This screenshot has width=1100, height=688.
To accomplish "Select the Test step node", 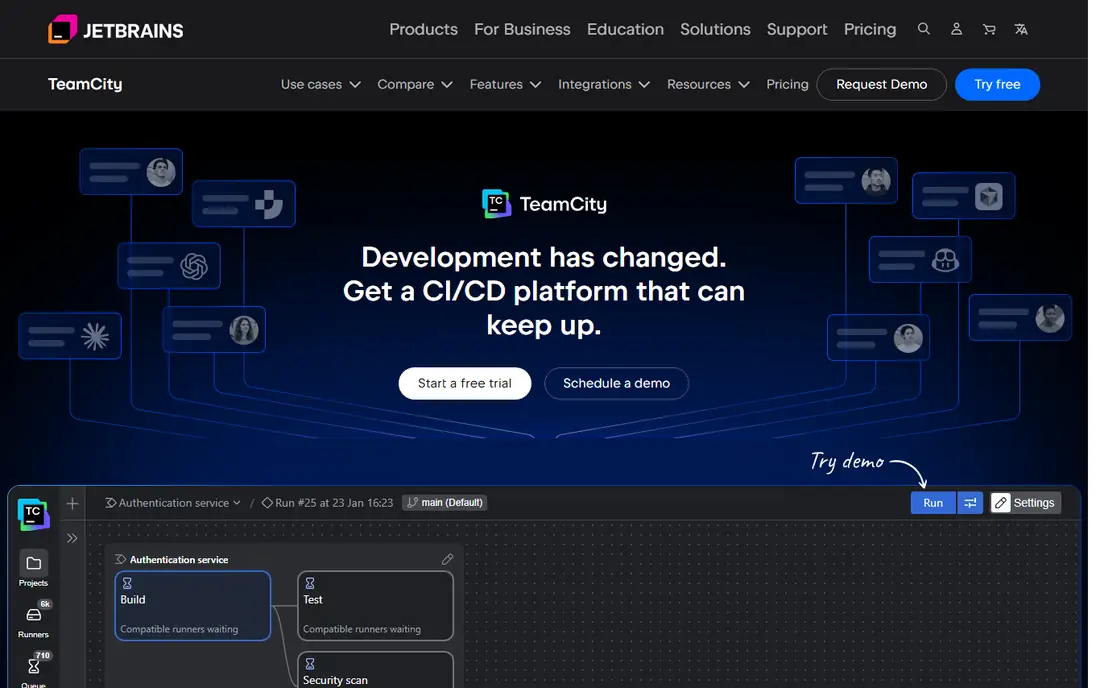I will [375, 605].
